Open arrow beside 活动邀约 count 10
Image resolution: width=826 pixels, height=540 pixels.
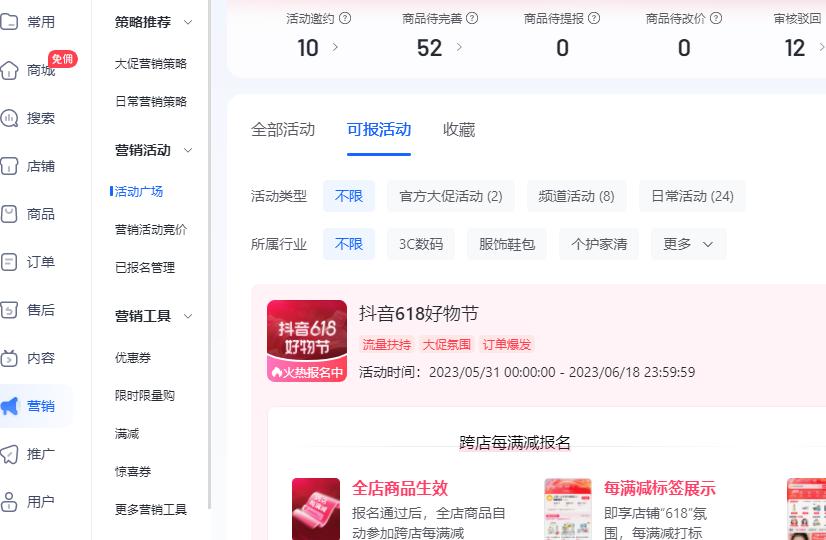click(335, 47)
